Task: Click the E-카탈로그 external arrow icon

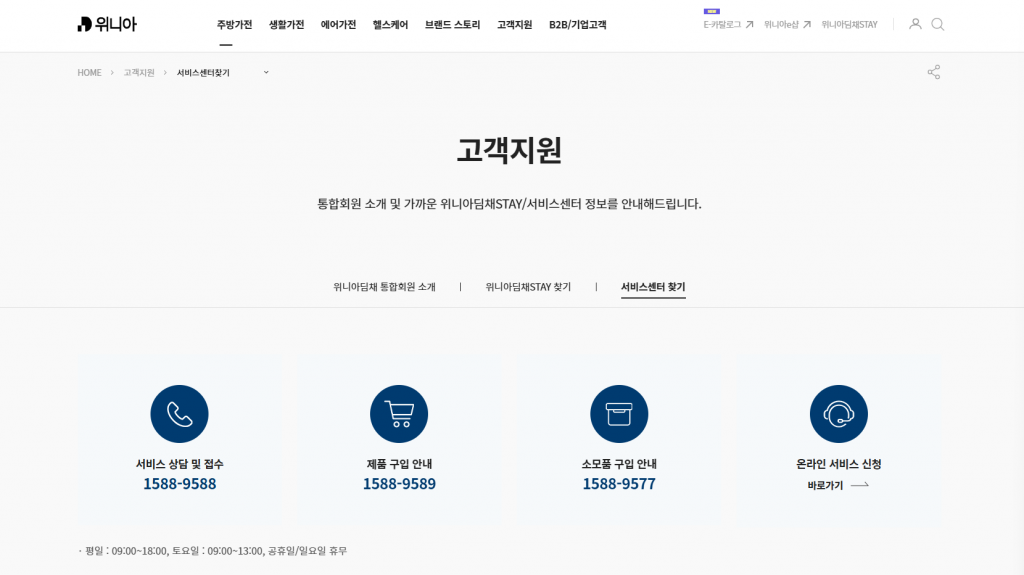Action: click(x=750, y=25)
